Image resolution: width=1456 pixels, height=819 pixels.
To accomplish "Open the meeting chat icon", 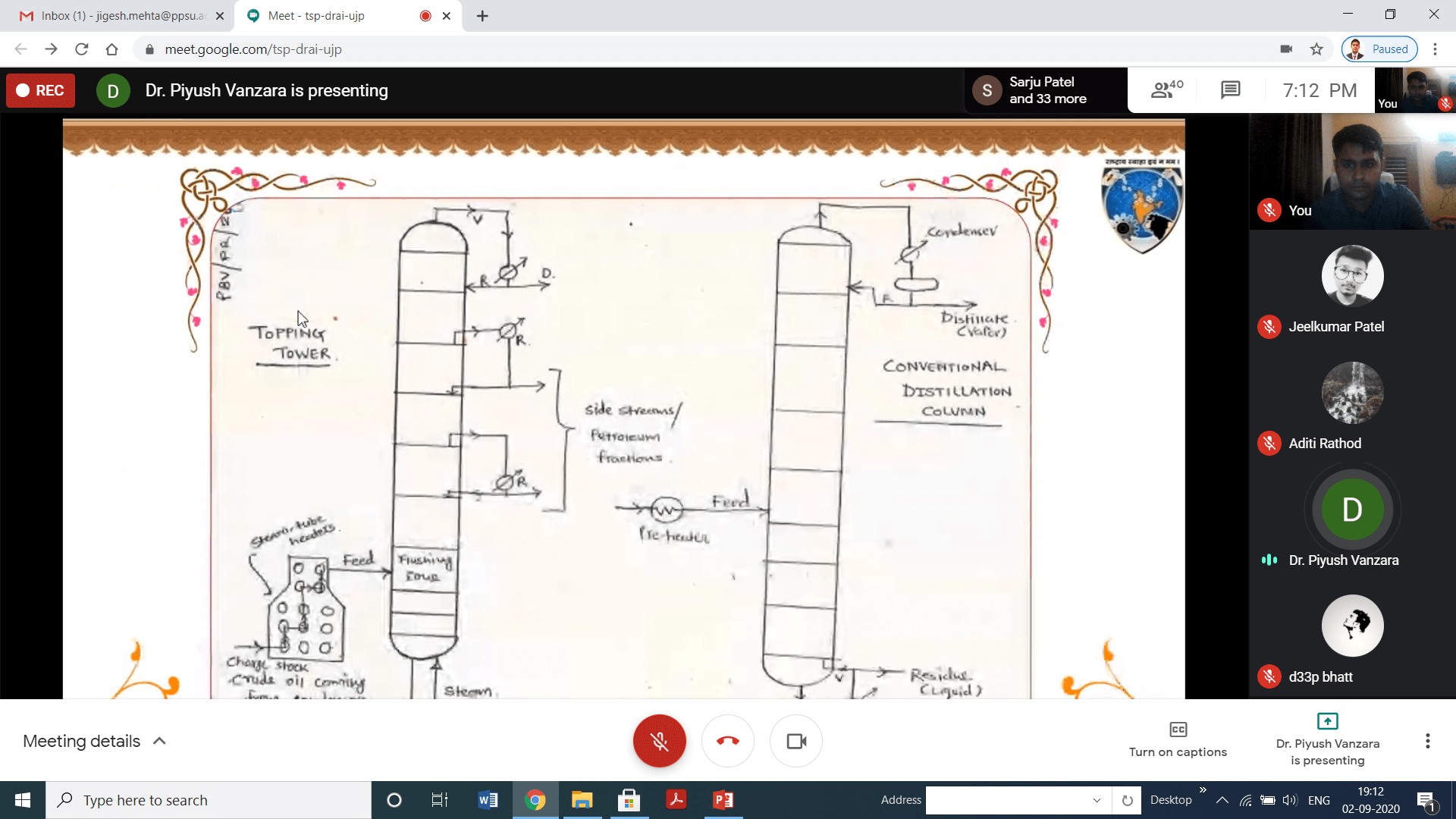I will (x=1230, y=90).
